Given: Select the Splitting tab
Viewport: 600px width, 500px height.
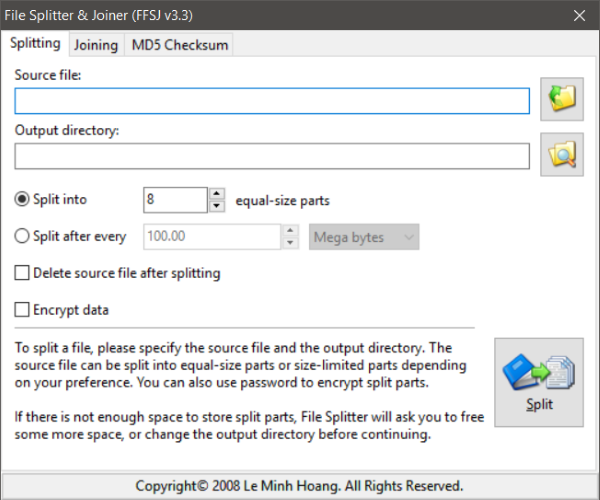Looking at the screenshot, I should tap(35, 44).
